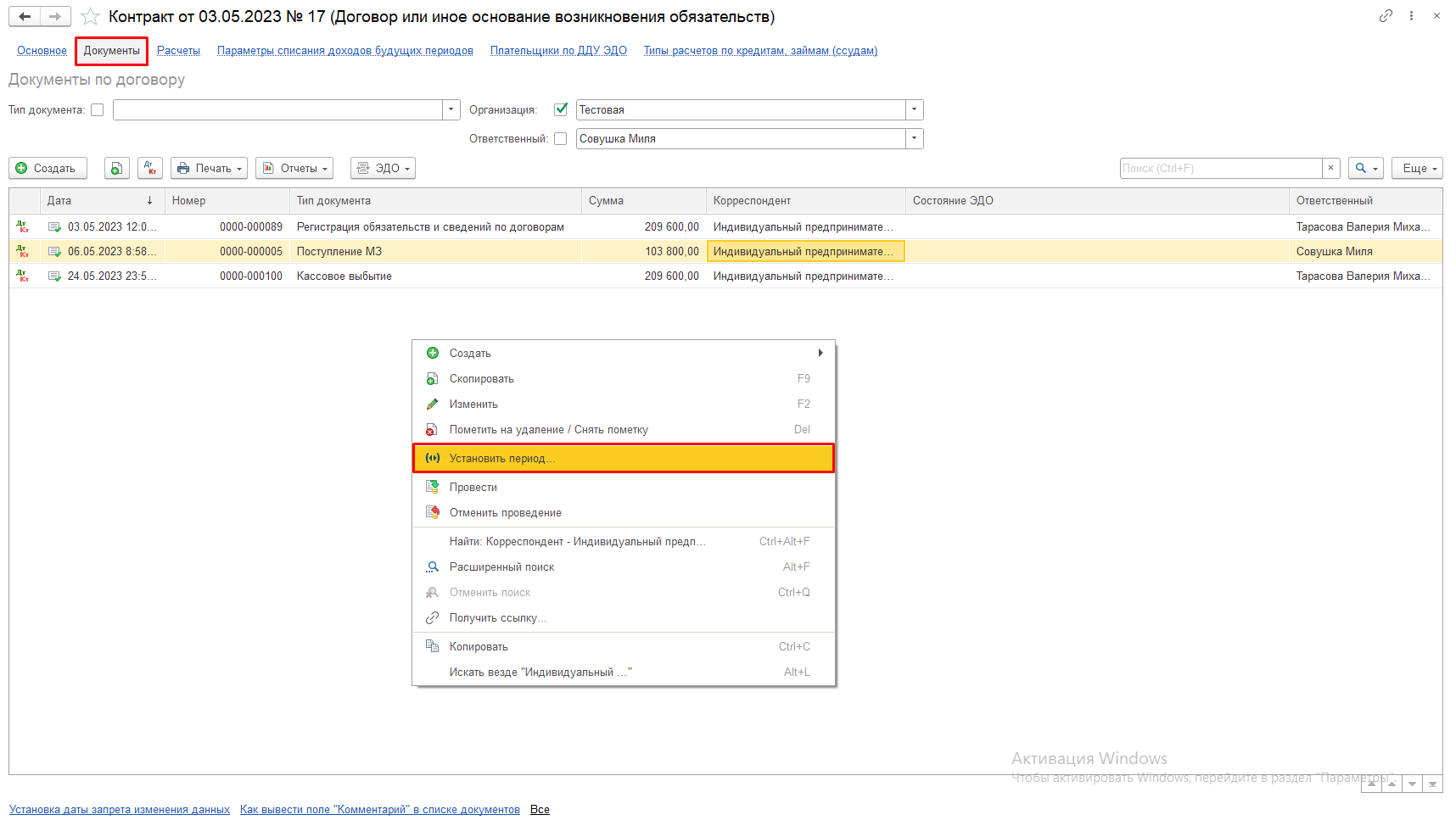Viewport: 1456px width, 826px height.
Task: Click the Сумма column header
Action: (x=643, y=200)
